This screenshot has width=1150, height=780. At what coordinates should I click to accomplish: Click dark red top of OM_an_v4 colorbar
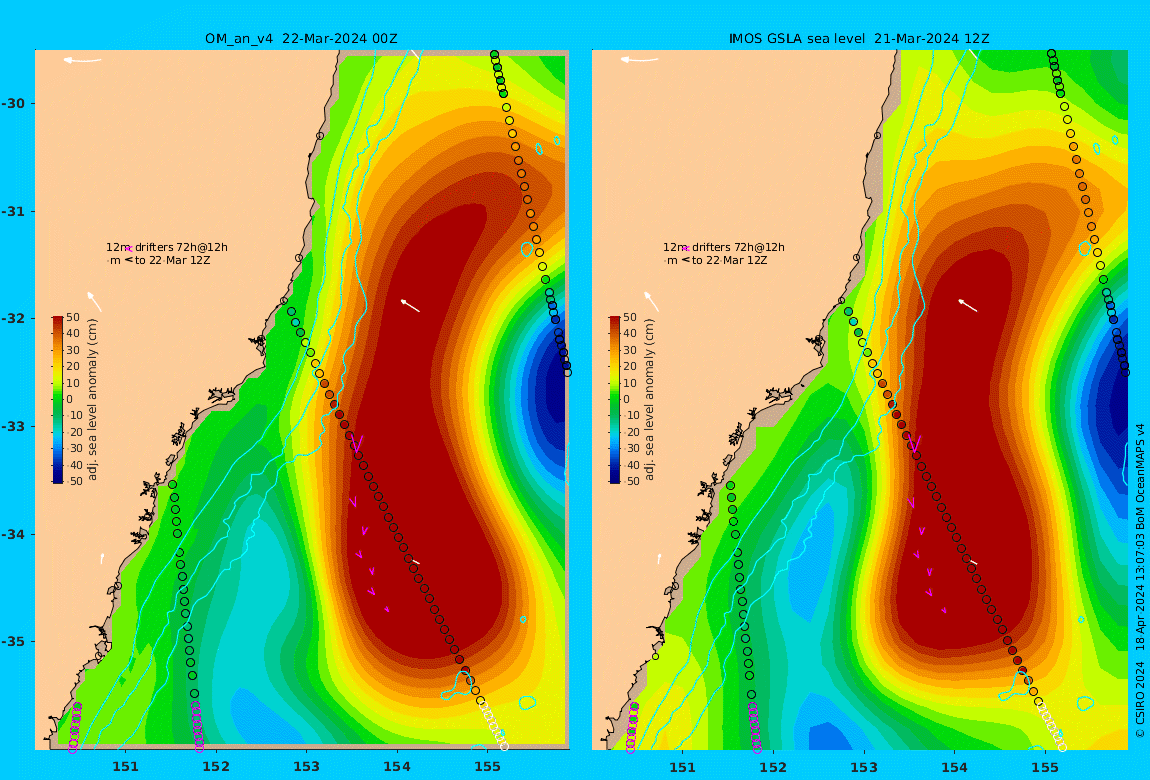[58, 320]
